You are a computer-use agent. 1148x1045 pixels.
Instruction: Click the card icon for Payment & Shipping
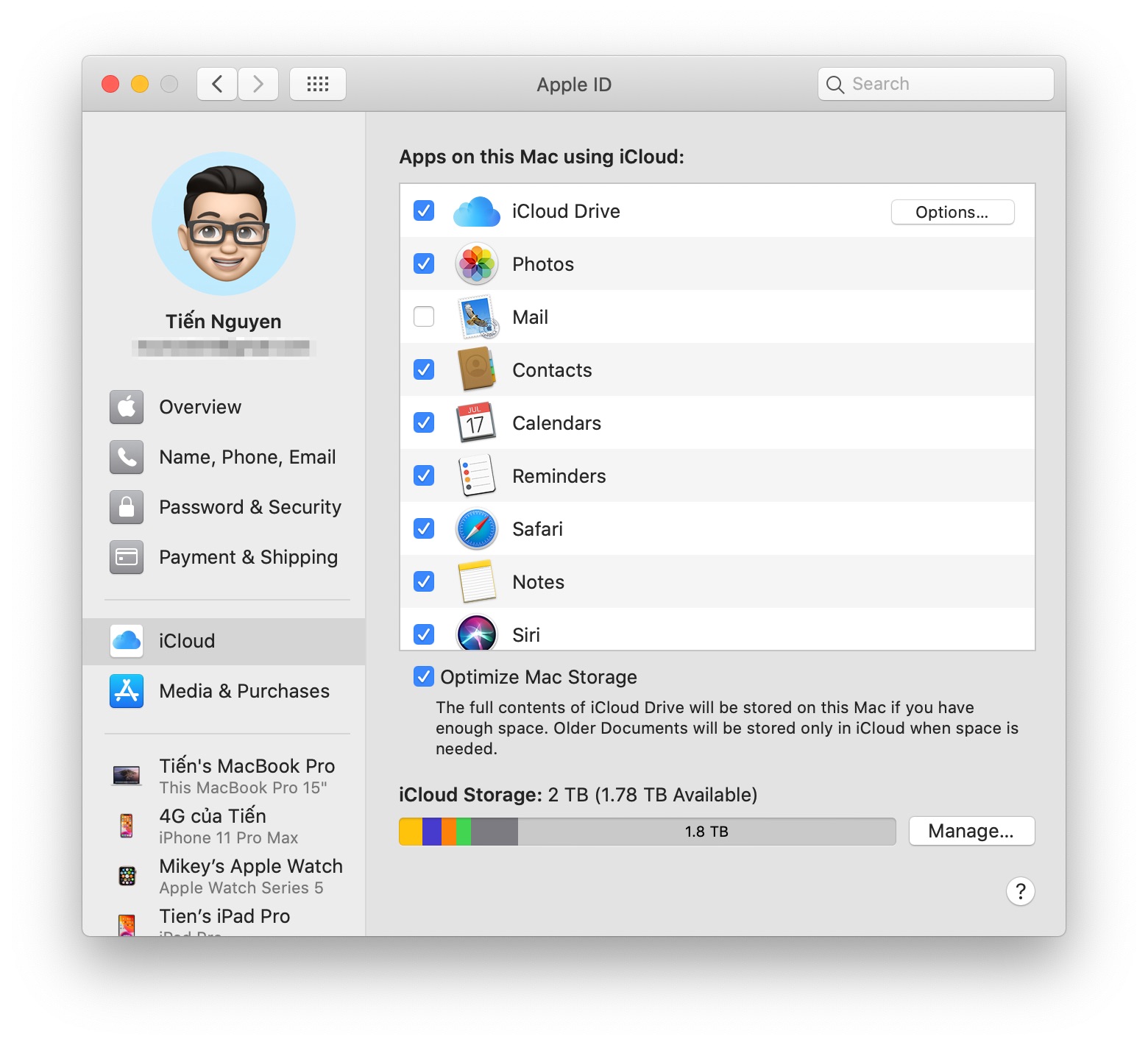coord(127,557)
